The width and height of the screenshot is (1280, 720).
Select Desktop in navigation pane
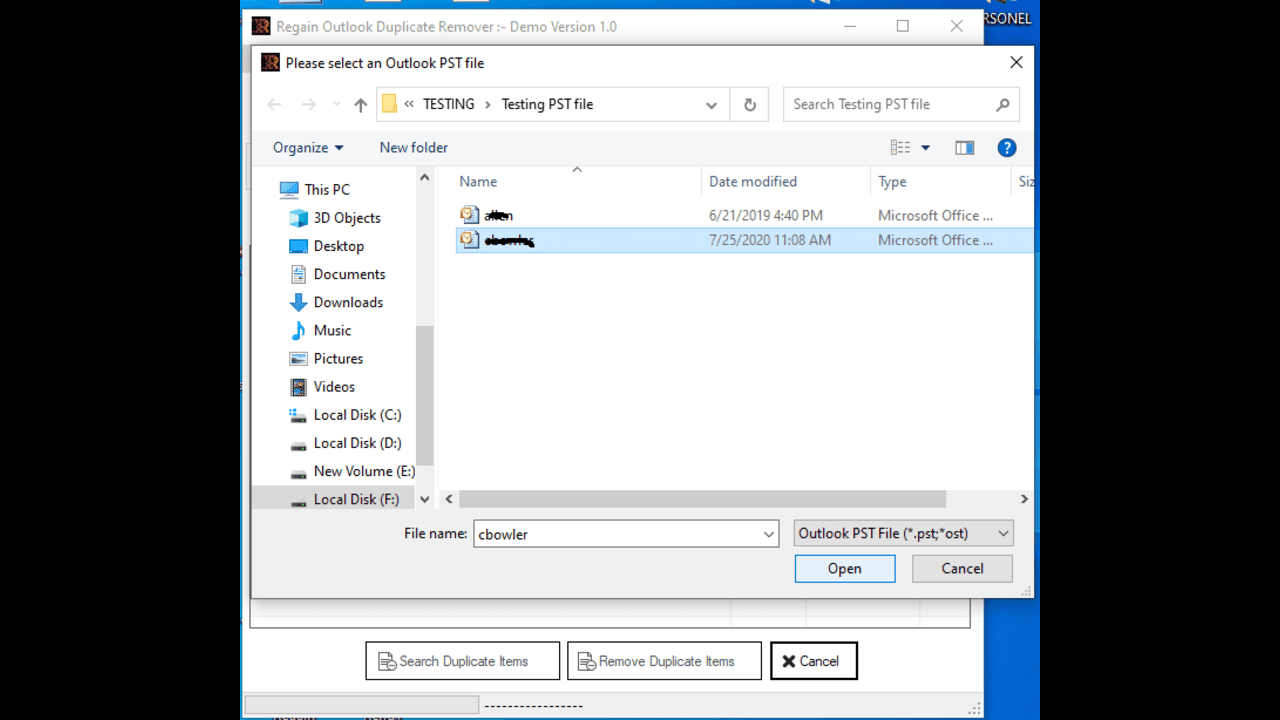point(338,245)
